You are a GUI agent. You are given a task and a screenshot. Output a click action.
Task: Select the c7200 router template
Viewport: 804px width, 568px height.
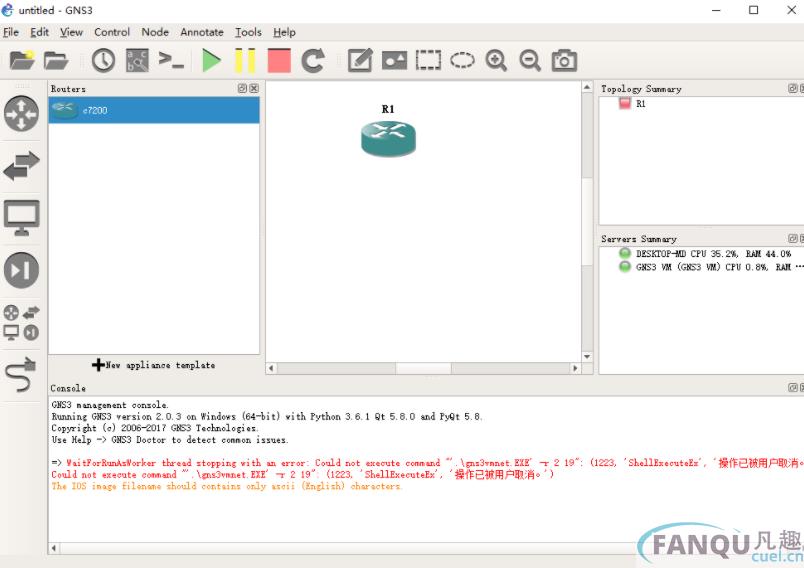click(154, 110)
